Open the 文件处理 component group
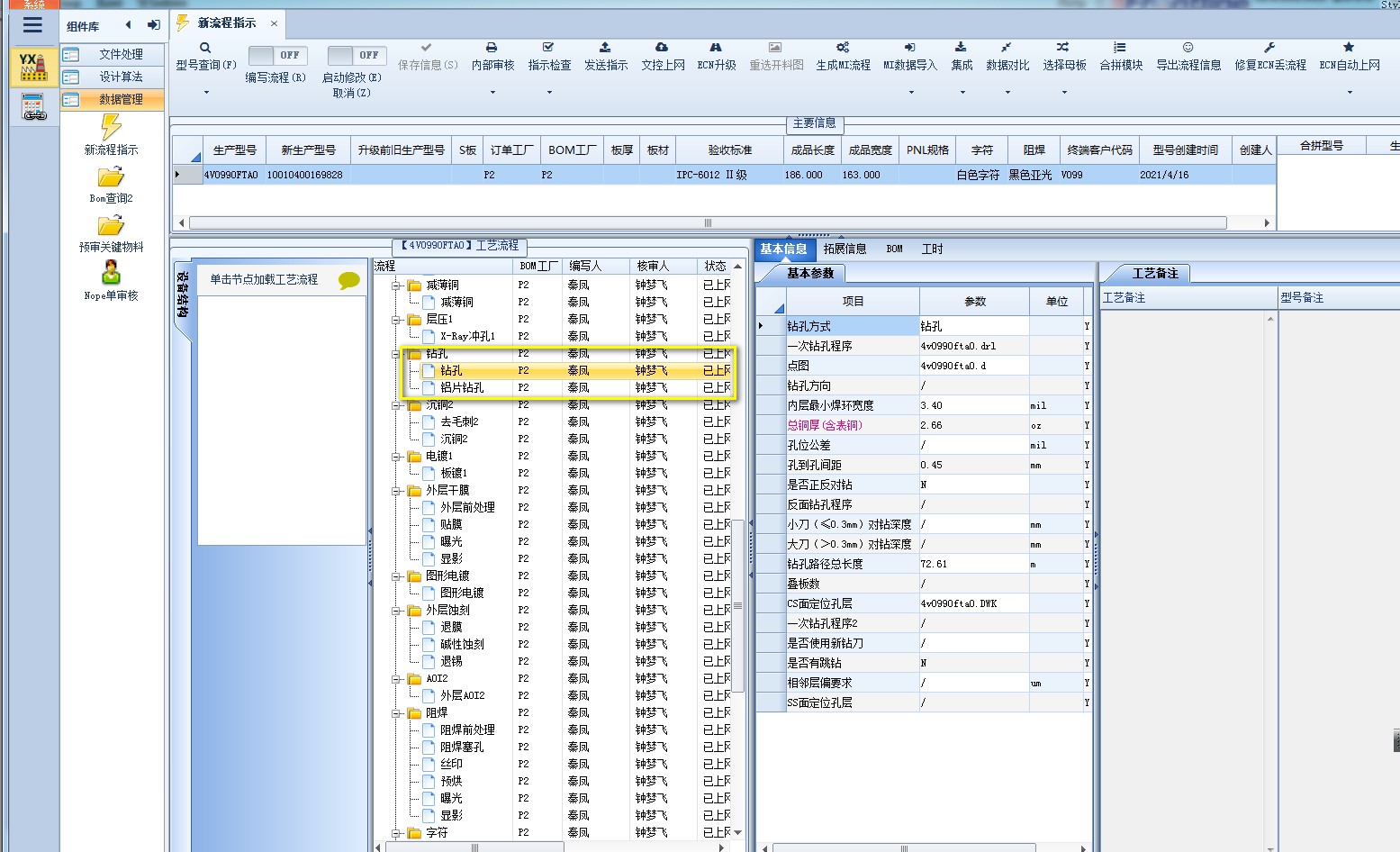This screenshot has height=852, width=1400. coord(113,55)
